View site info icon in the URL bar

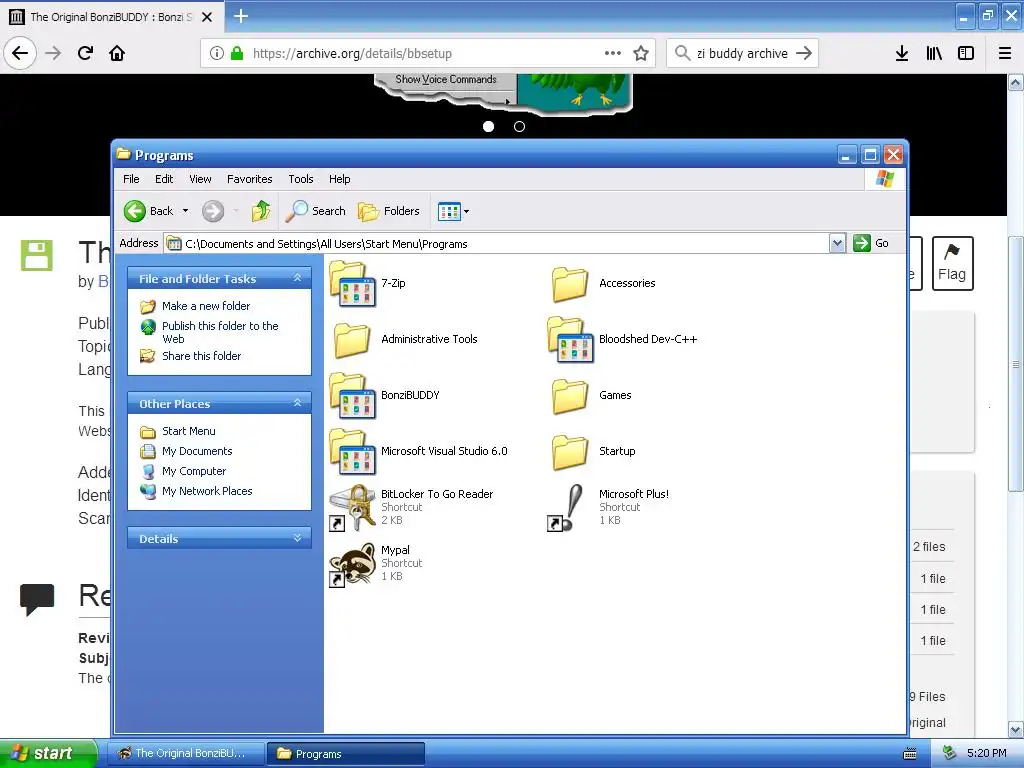click(216, 53)
